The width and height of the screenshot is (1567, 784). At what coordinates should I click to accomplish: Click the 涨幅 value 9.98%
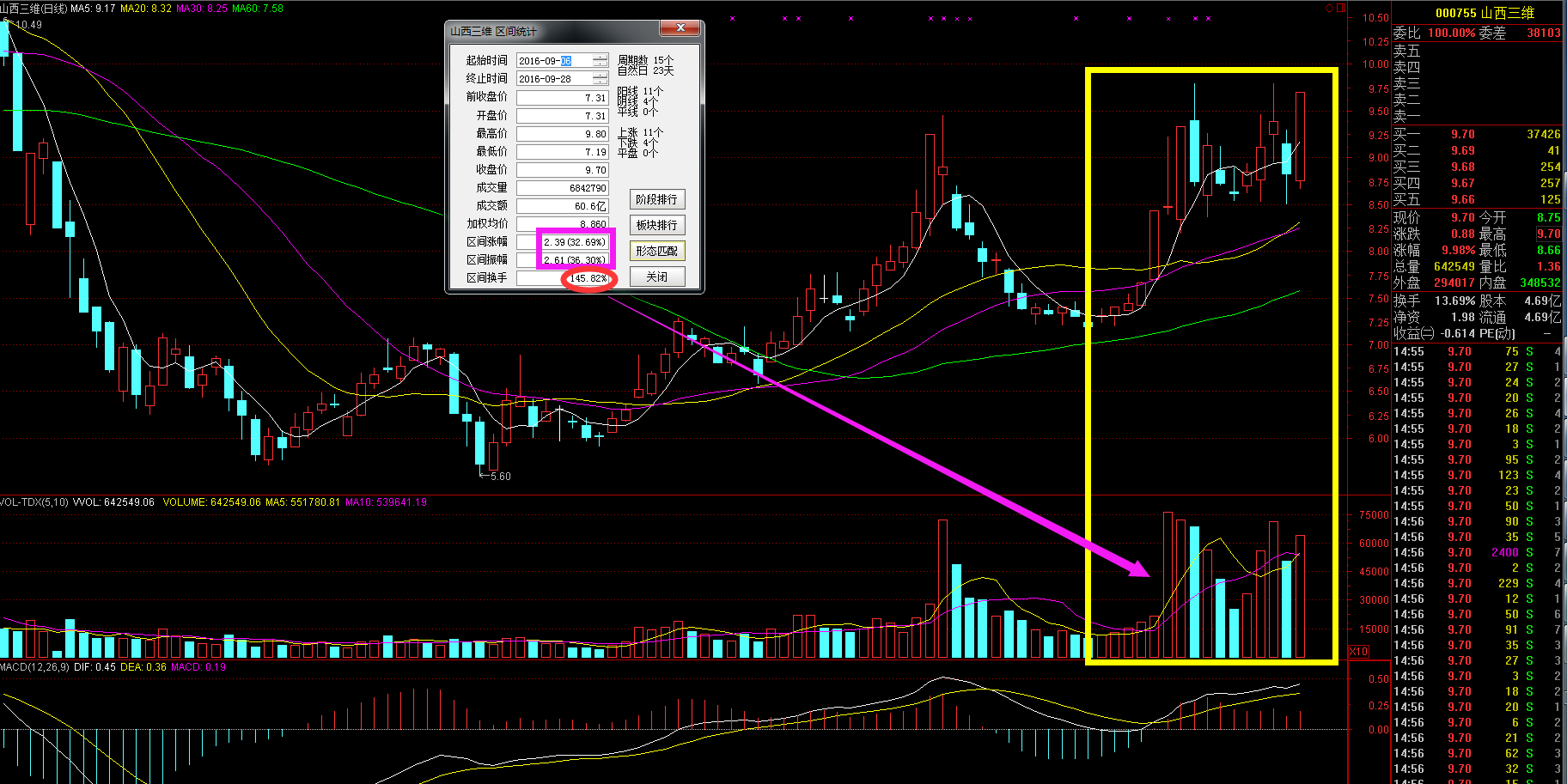pos(1458,251)
